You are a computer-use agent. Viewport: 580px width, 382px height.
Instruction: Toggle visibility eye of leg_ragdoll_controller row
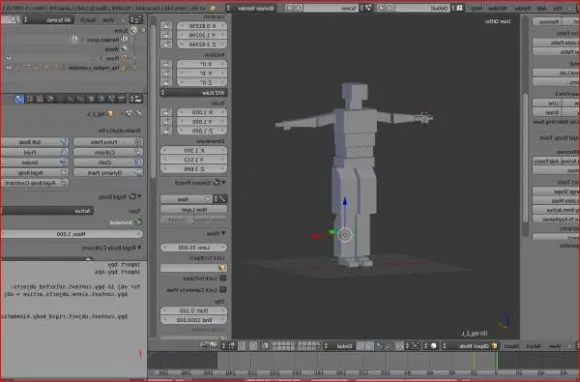(9, 68)
